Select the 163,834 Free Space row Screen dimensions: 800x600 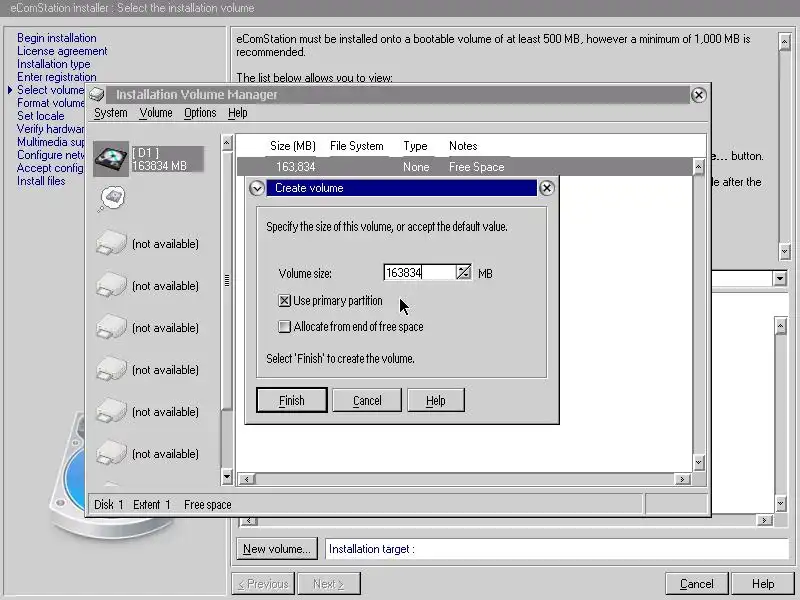(464, 167)
